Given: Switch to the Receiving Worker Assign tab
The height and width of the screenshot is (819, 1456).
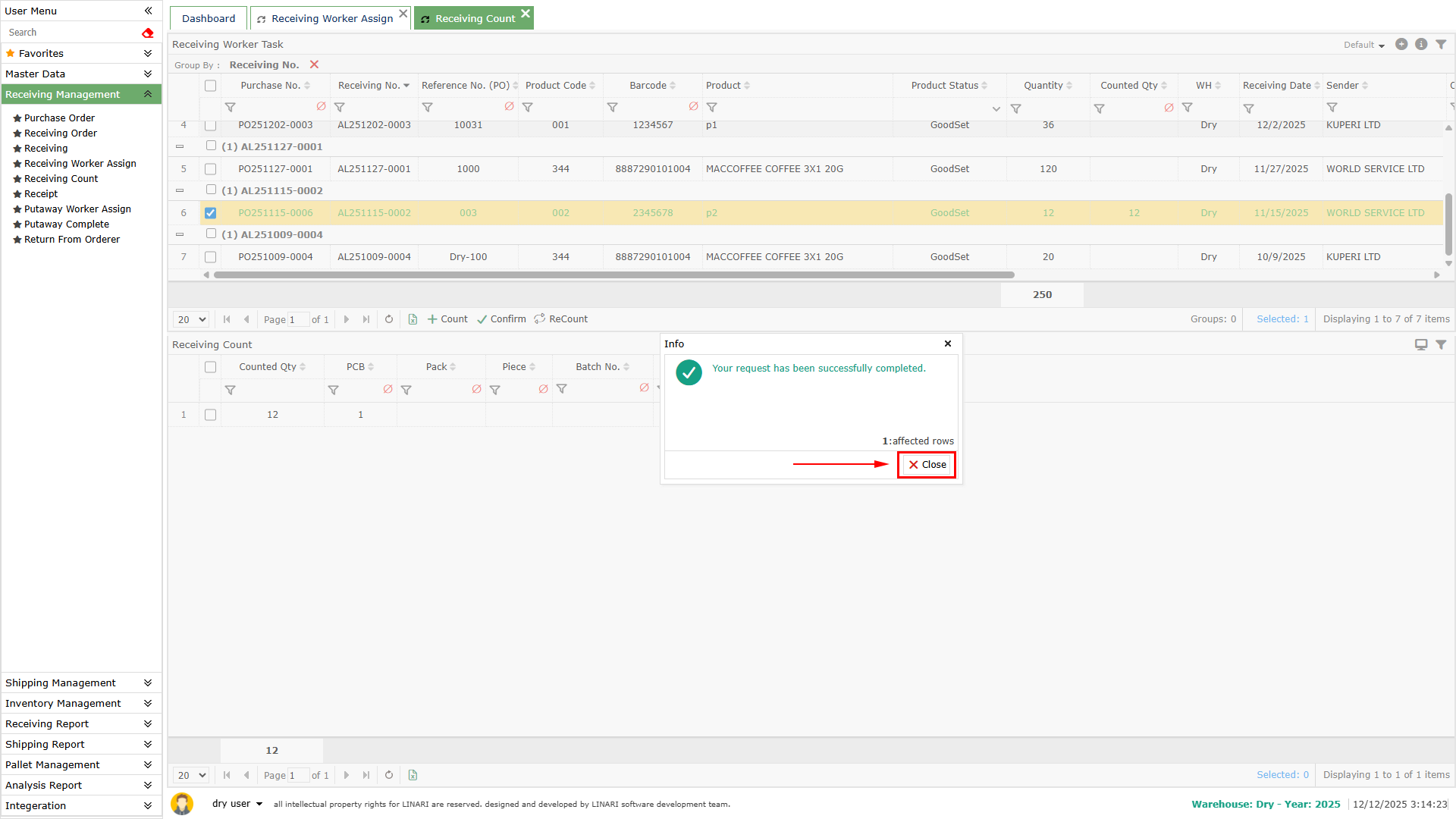Looking at the screenshot, I should click(331, 18).
